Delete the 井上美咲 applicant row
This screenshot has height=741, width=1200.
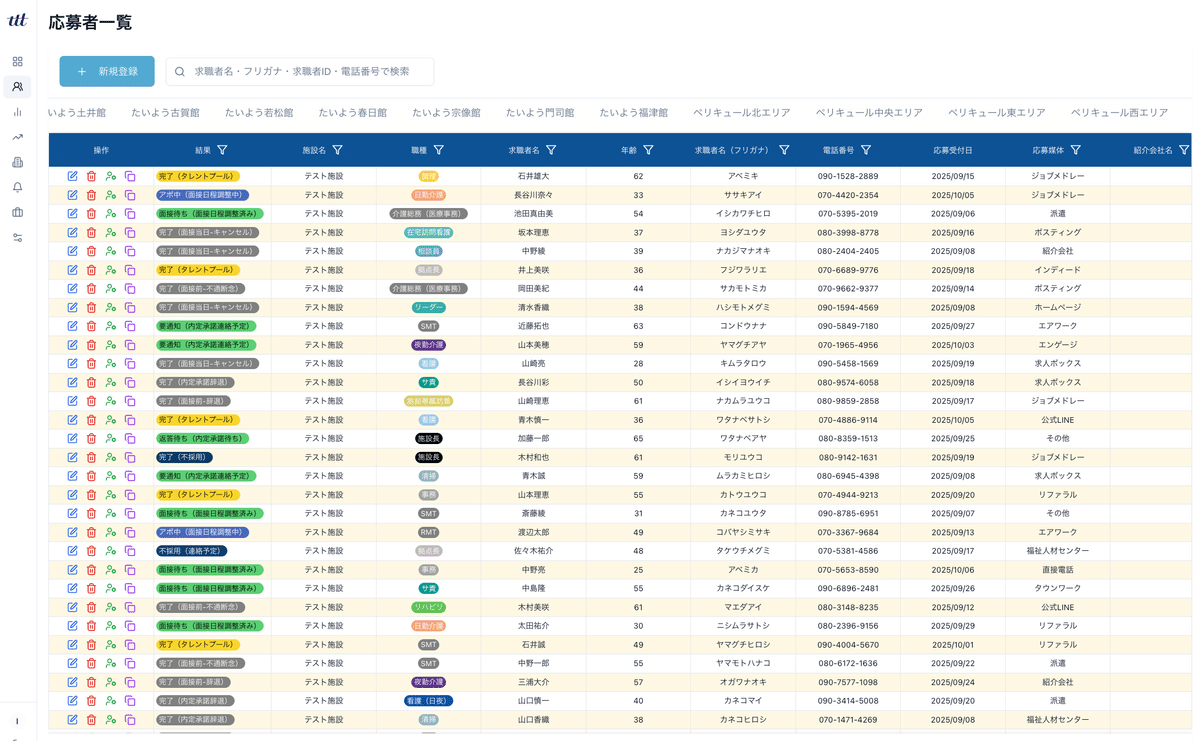pos(91,270)
